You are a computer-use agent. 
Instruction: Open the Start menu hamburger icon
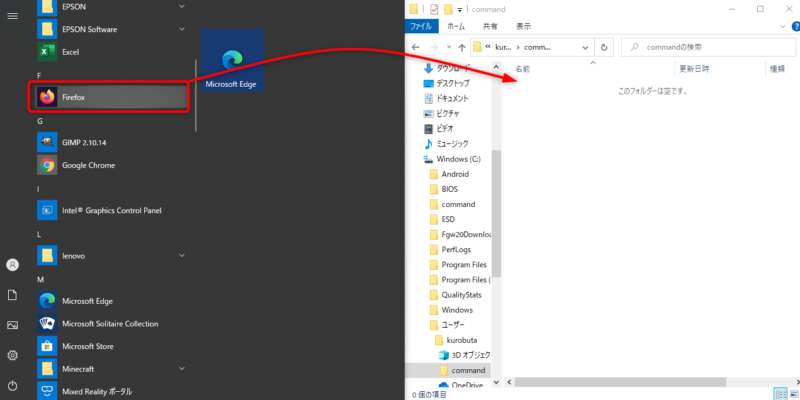coord(12,16)
